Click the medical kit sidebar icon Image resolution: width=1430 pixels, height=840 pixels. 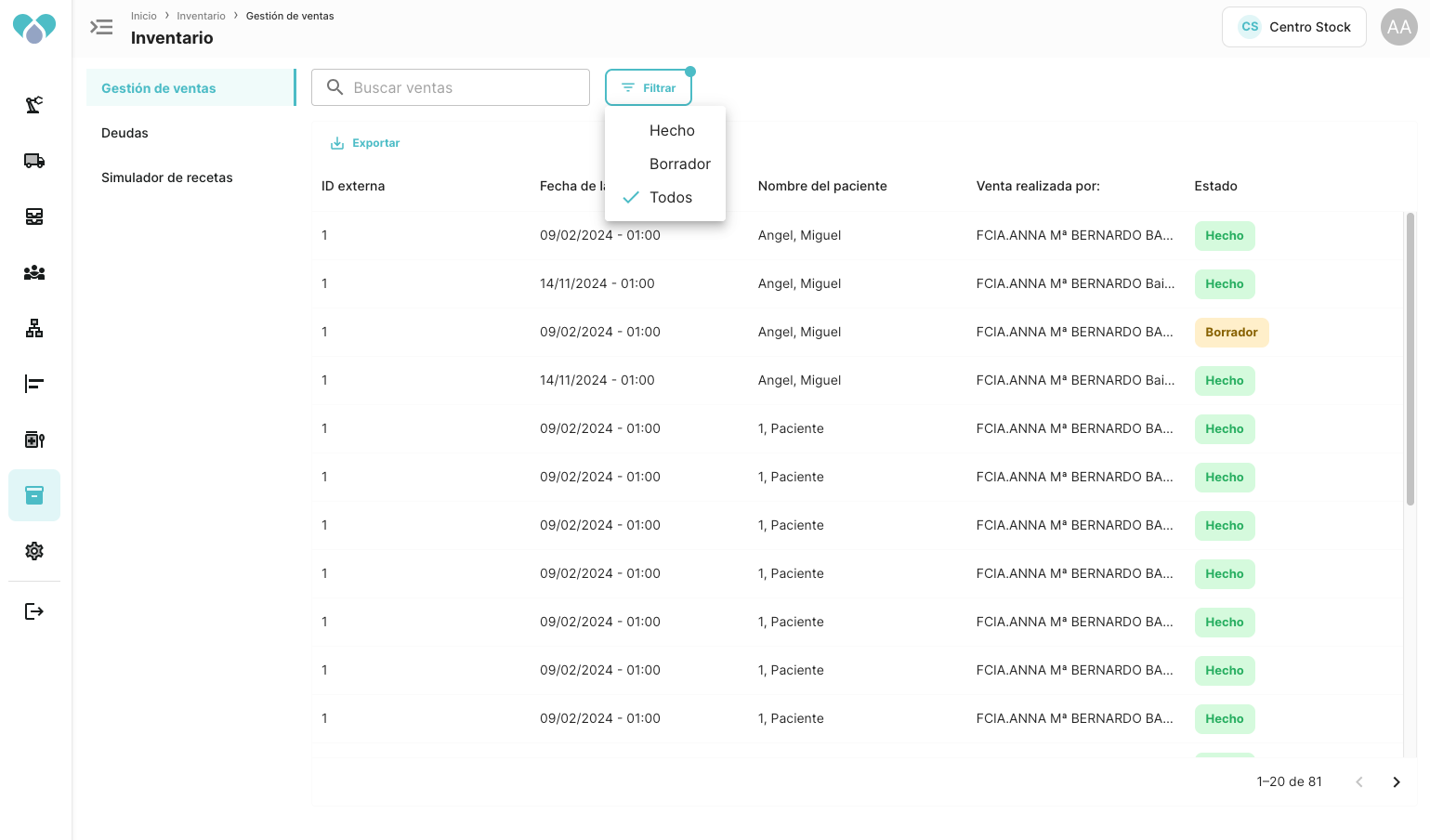coord(34,440)
